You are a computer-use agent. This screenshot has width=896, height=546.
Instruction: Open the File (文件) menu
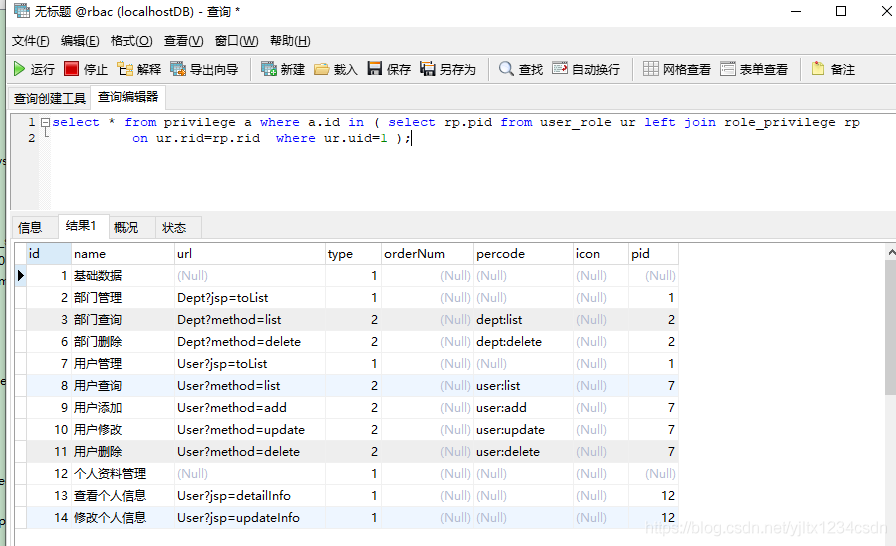(30, 41)
